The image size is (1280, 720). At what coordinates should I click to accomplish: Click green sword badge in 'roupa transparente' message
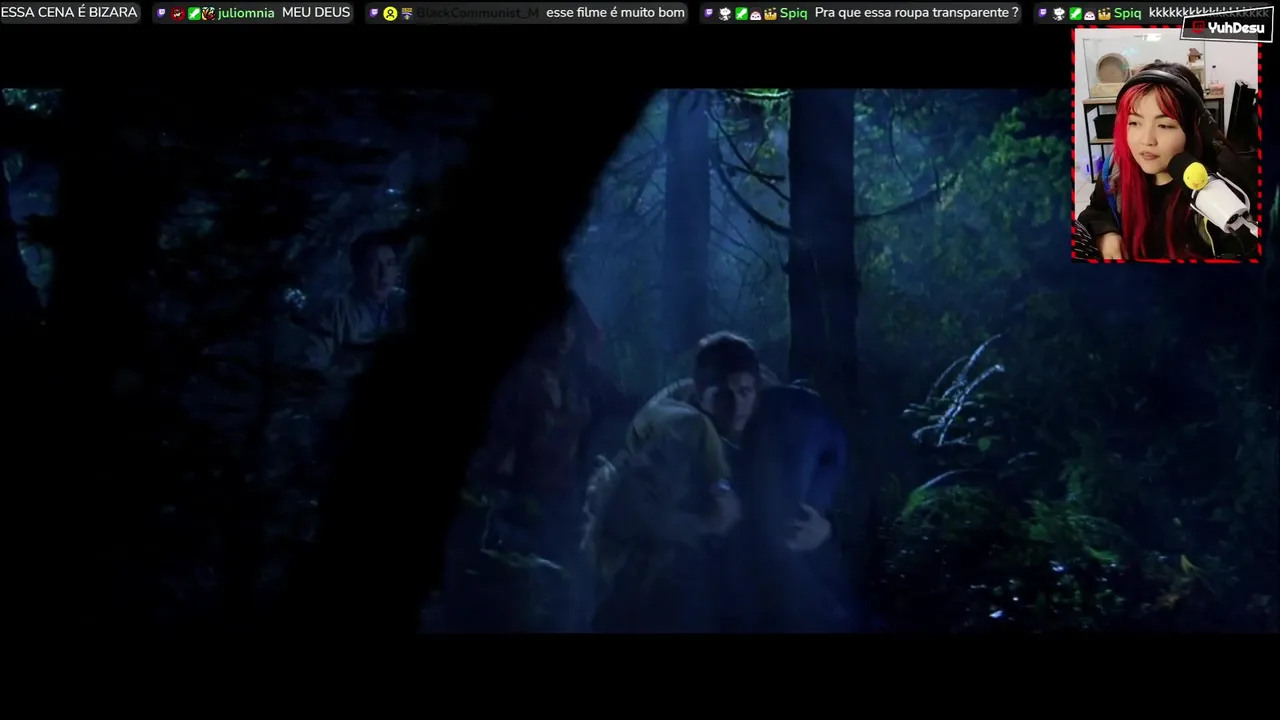click(x=741, y=14)
